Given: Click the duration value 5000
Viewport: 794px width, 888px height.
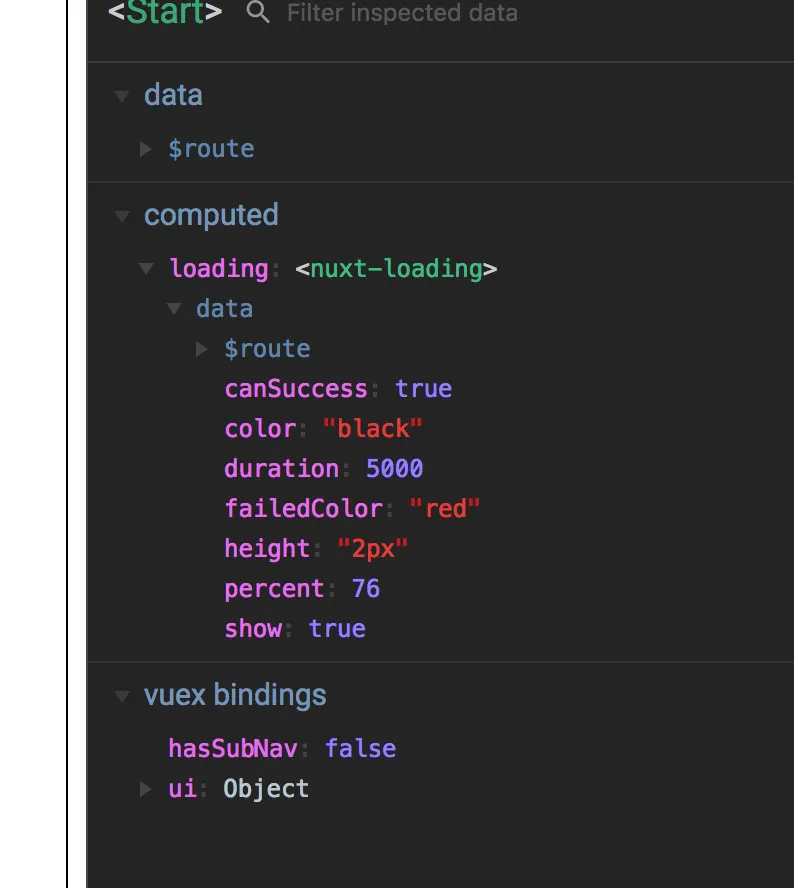Looking at the screenshot, I should pyautogui.click(x=394, y=469).
